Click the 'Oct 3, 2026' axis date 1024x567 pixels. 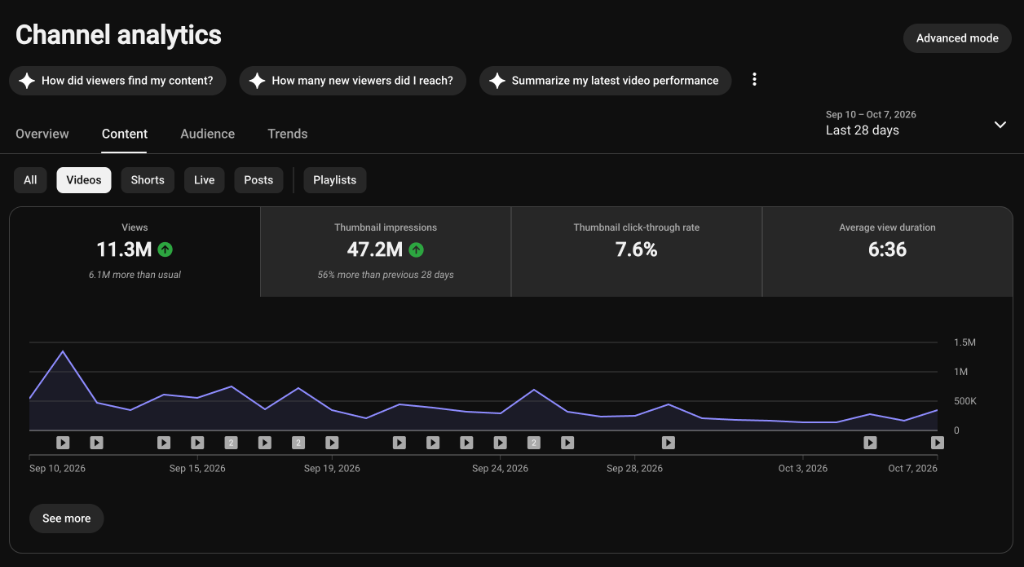(x=803, y=468)
